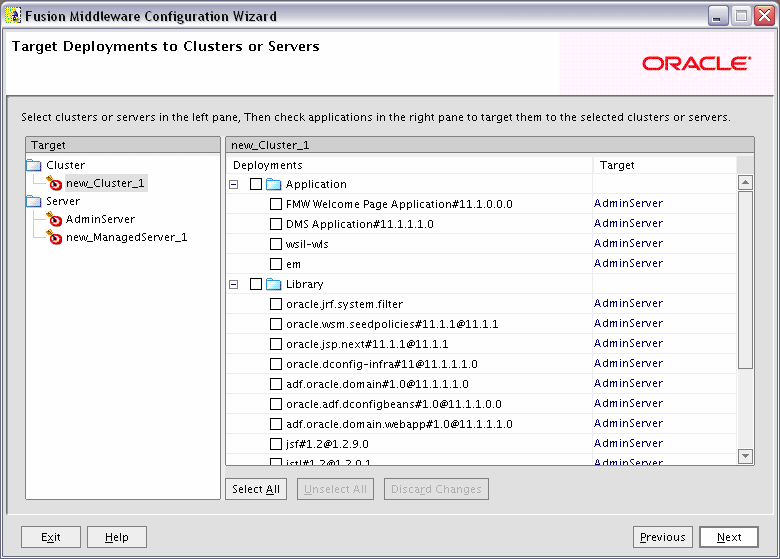
Task: Click the Cluster folder icon
Action: click(34, 165)
